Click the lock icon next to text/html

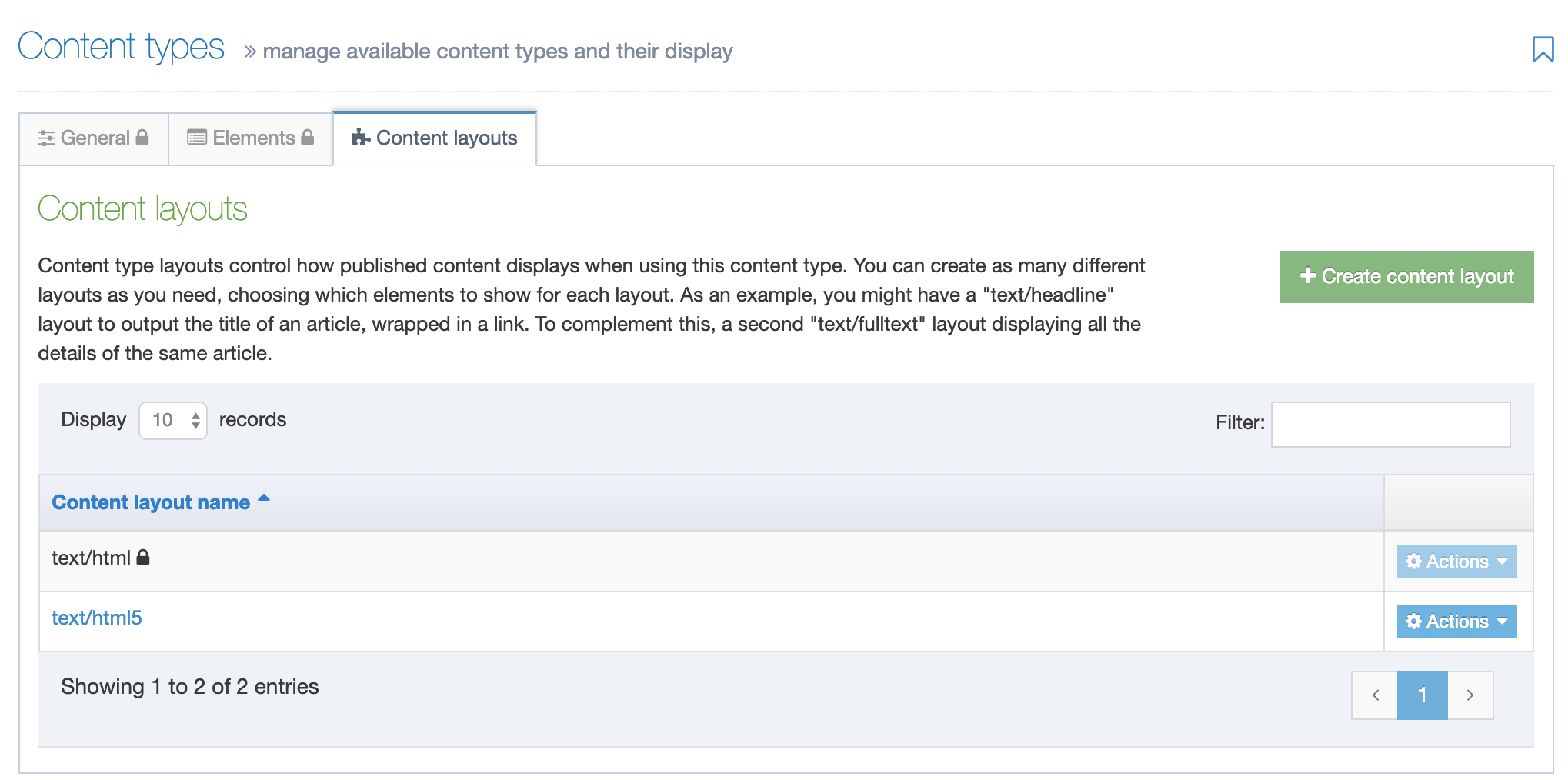coord(143,558)
